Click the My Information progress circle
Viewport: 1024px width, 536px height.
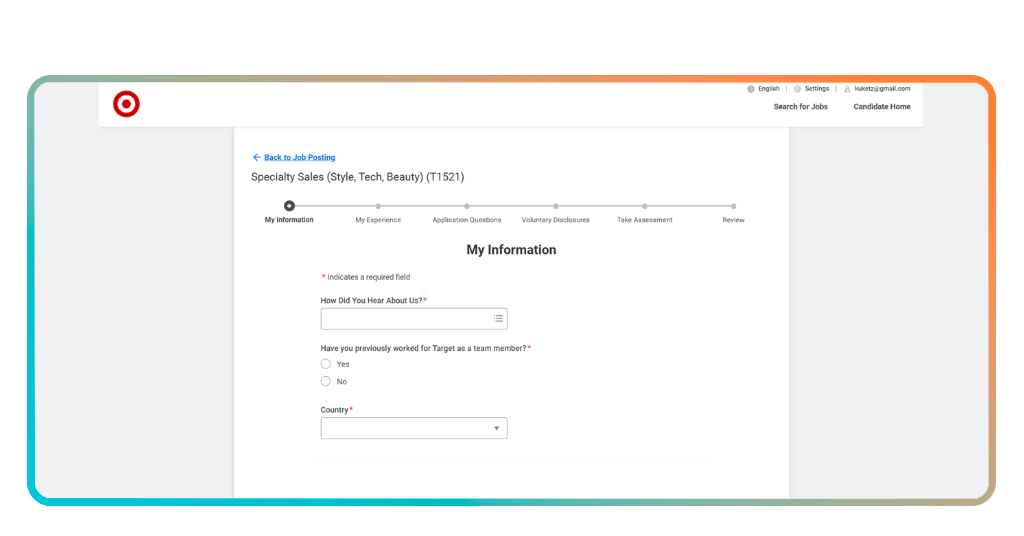pyautogui.click(x=289, y=206)
